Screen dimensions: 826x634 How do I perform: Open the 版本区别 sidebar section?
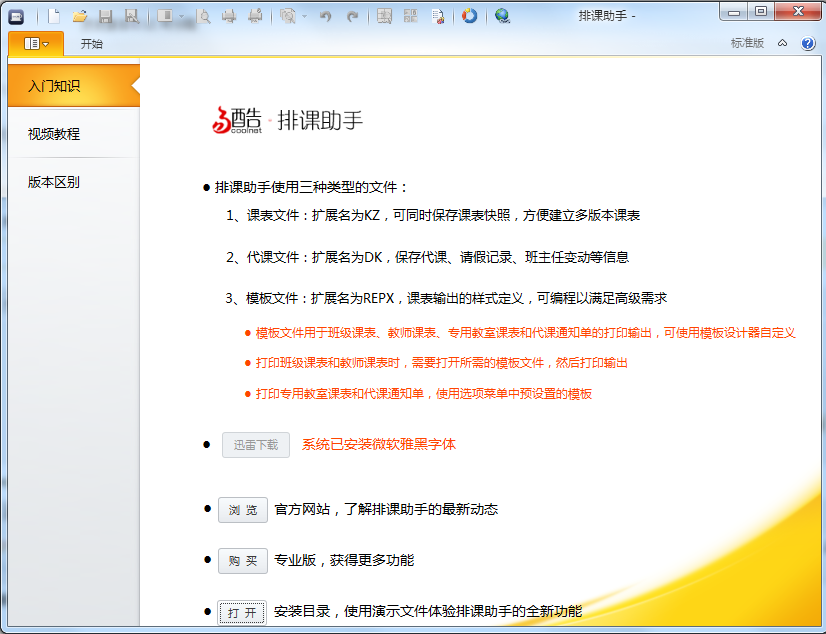point(54,182)
